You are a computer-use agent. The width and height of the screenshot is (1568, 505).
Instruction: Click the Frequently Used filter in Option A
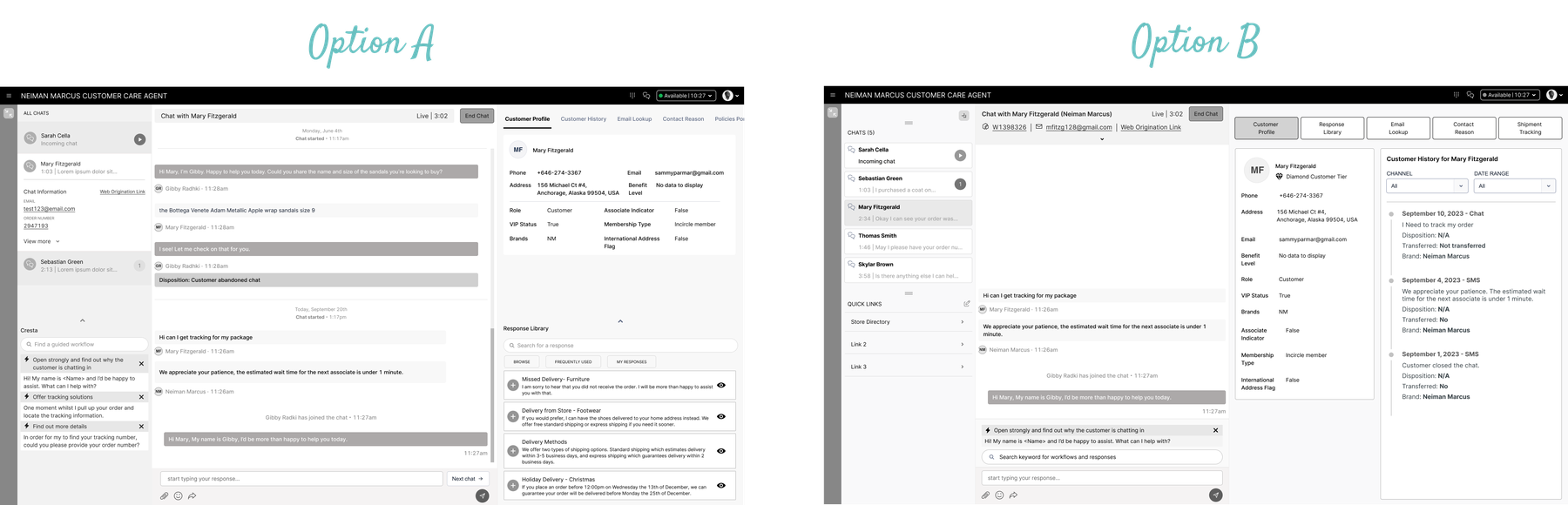[573, 361]
